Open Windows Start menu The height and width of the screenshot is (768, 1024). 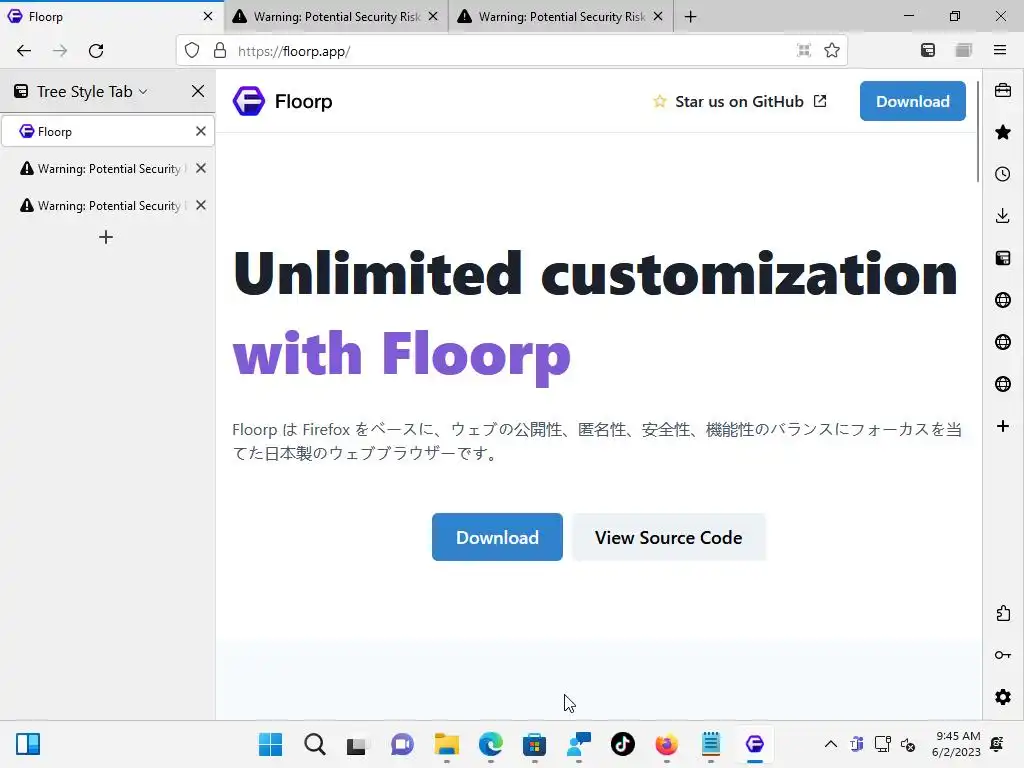(x=270, y=744)
